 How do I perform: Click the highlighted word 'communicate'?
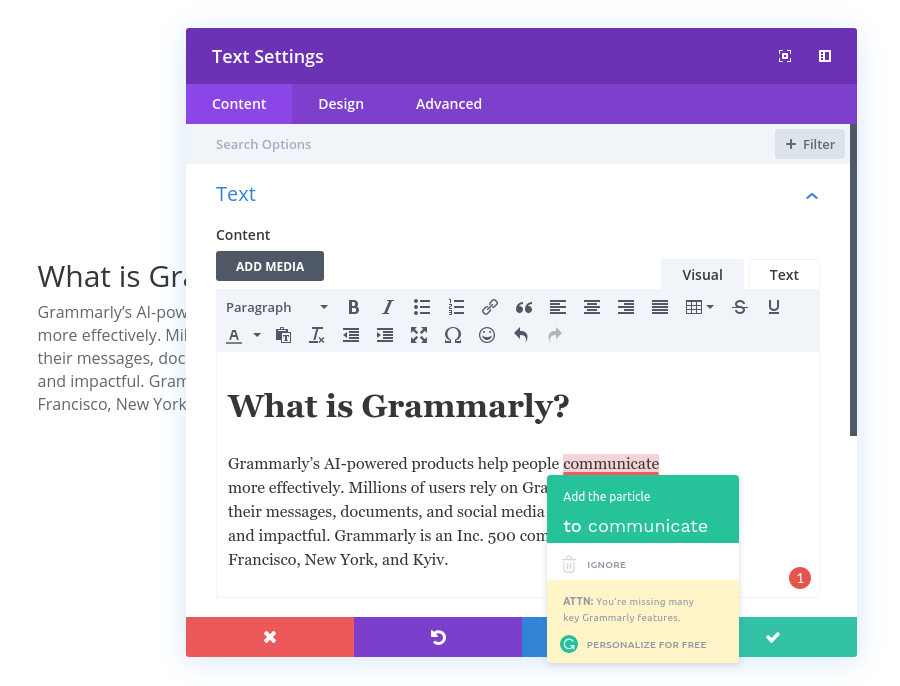(611, 464)
